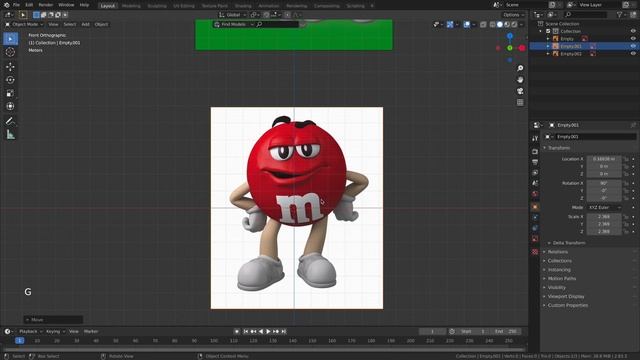This screenshot has height=360, width=640.
Task: Collapse the Transform panel
Action: click(x=559, y=148)
